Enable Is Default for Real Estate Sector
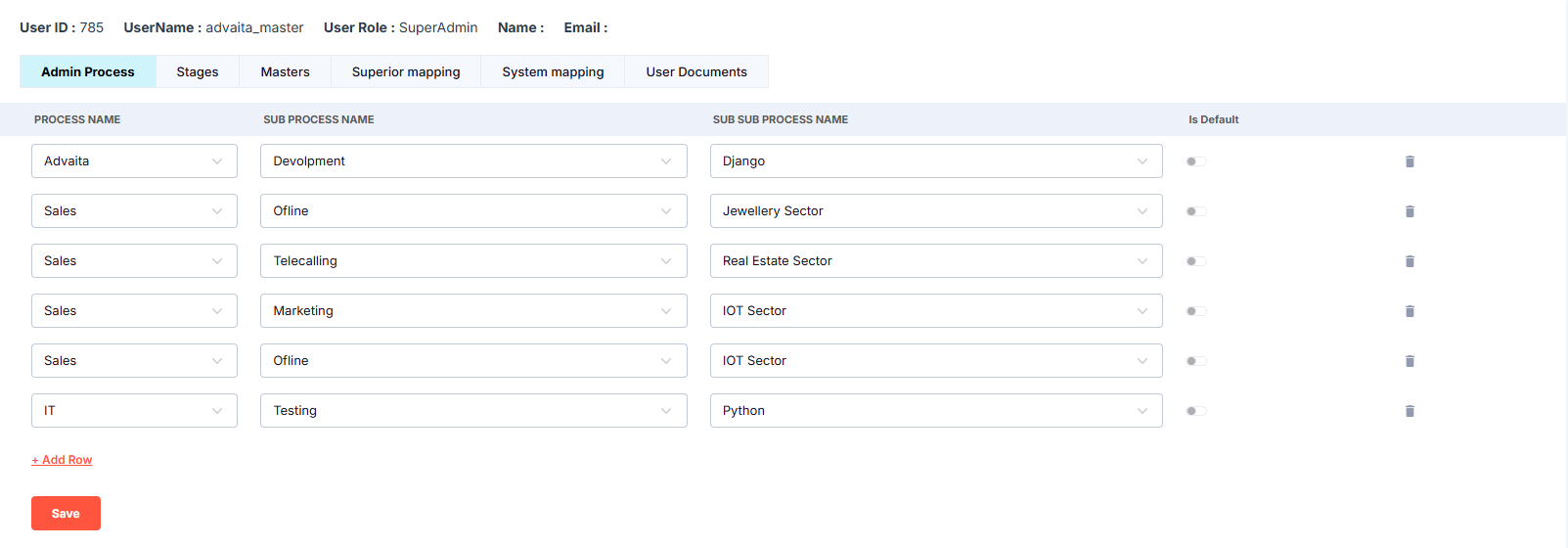This screenshot has width=1568, height=548. coord(1195,261)
